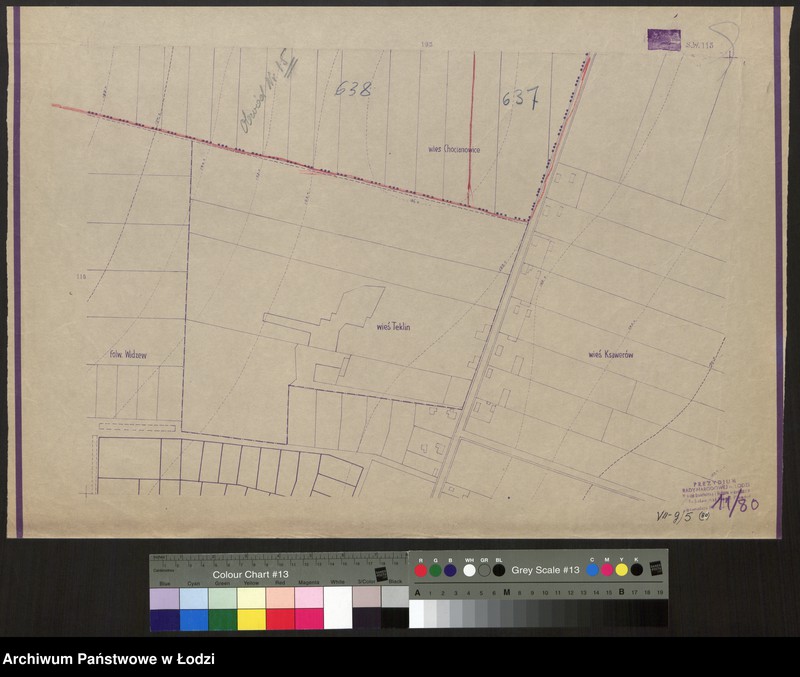Click handwritten parcel number 637
Image resolution: width=800 pixels, height=677 pixels.
(520, 98)
